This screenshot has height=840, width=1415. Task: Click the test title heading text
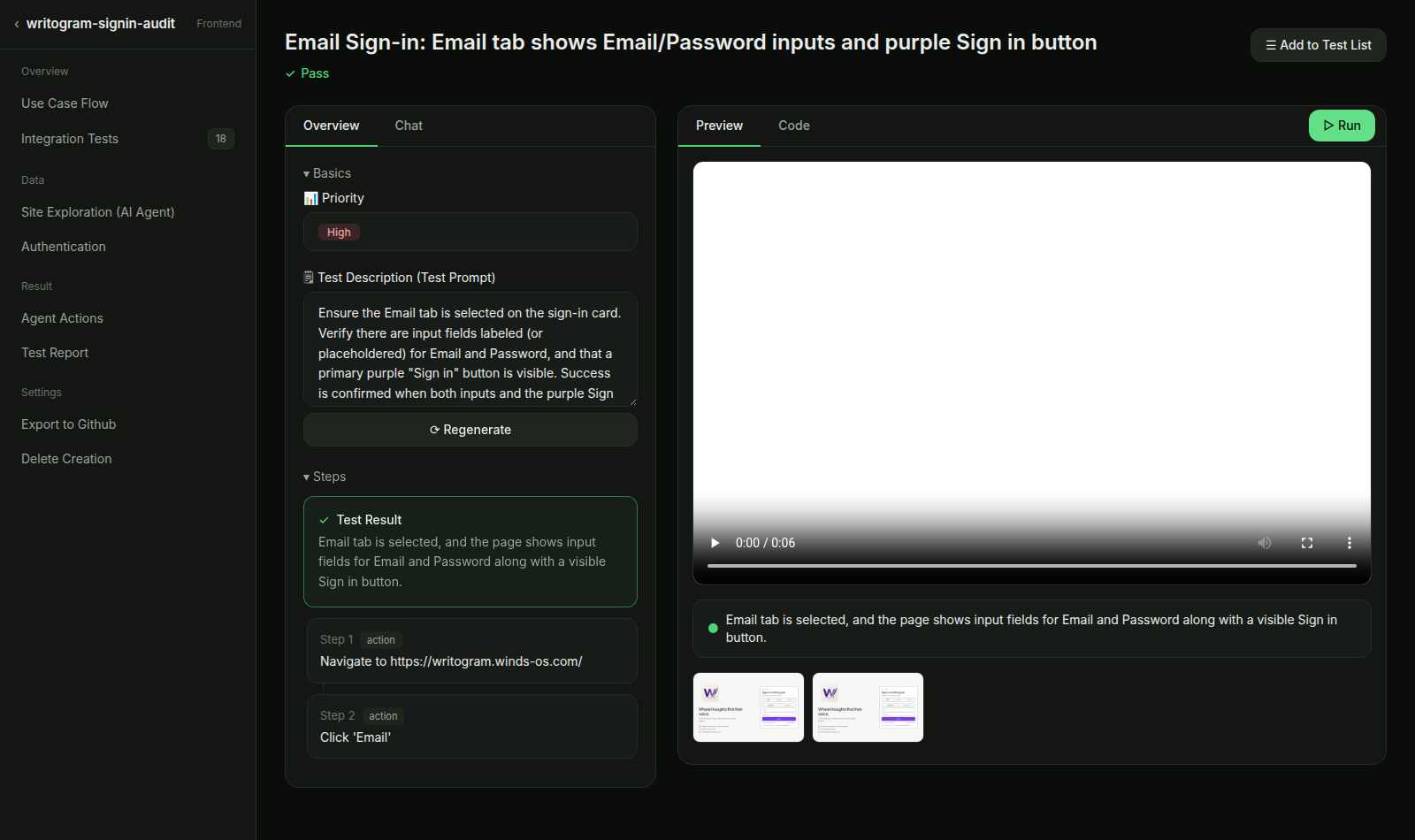(691, 42)
